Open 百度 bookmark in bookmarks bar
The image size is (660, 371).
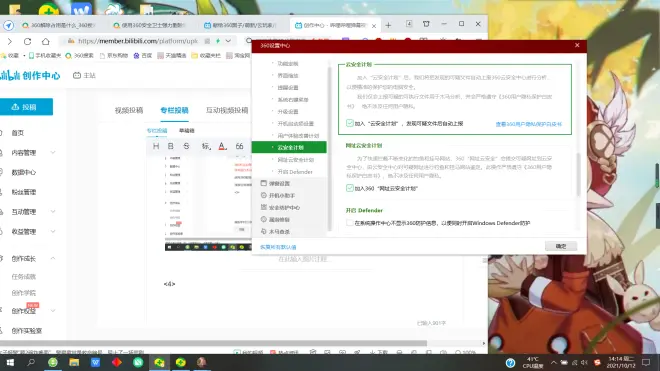point(143,55)
